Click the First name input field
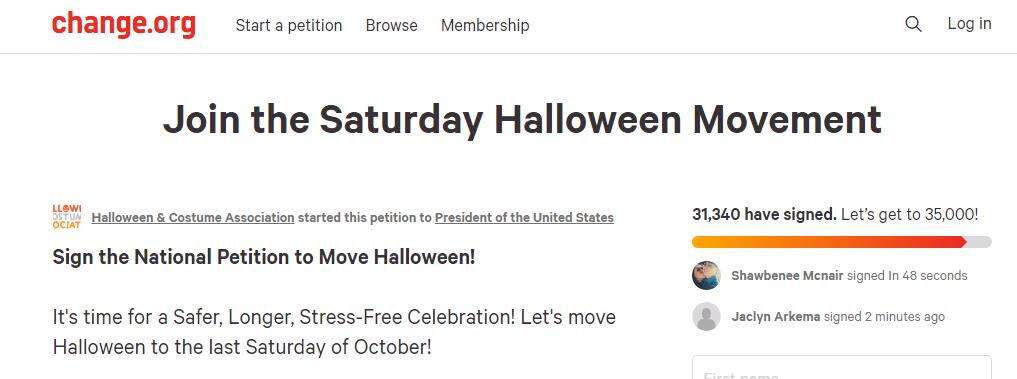The width and height of the screenshot is (1017, 379). (x=842, y=367)
